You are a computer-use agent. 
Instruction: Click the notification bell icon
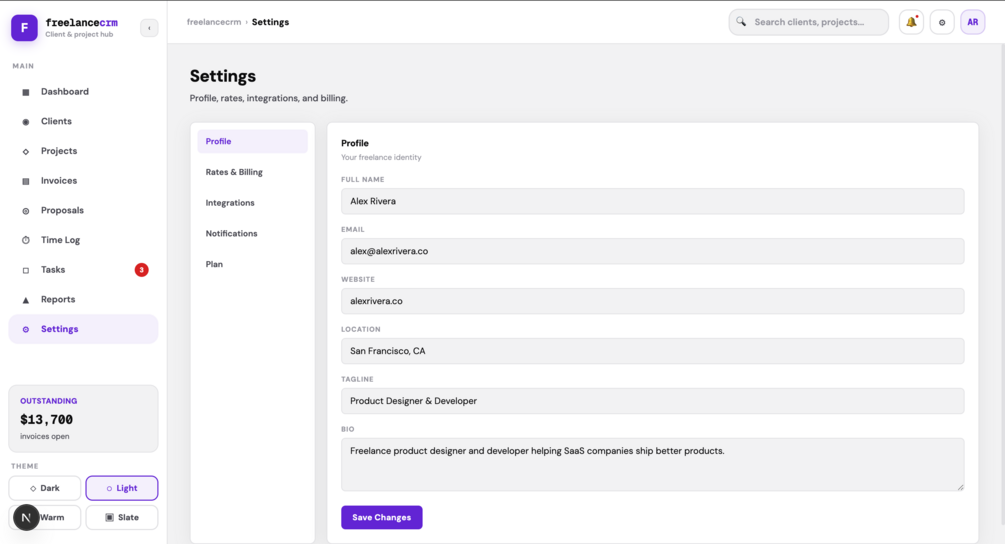(x=911, y=22)
